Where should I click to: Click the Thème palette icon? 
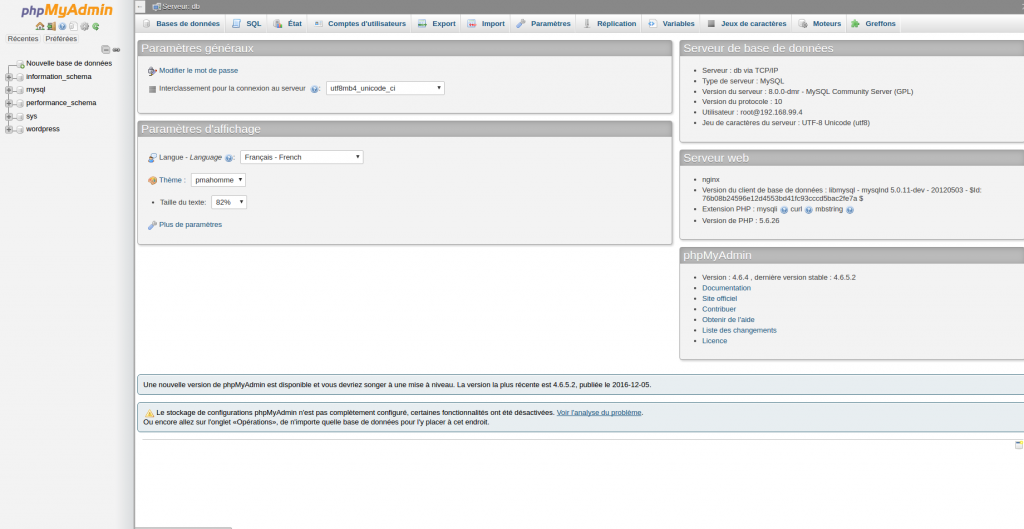(152, 180)
